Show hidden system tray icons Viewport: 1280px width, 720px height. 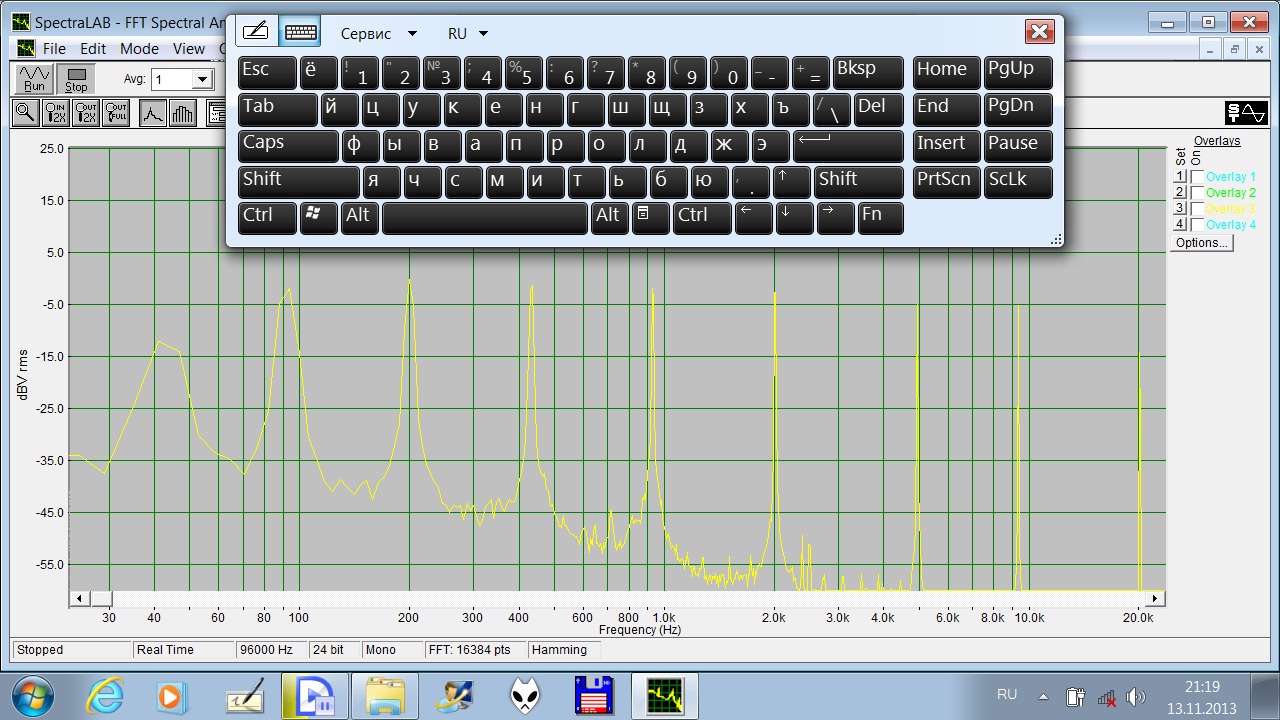click(x=1043, y=697)
